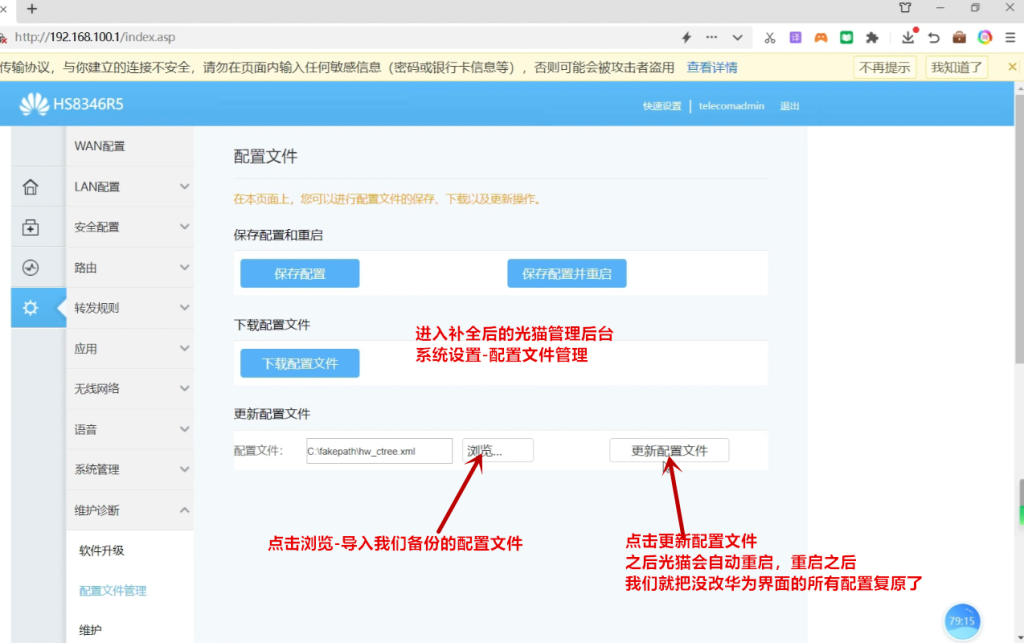Click the undo arrow toolbar icon
The height and width of the screenshot is (643, 1024).
(933, 37)
